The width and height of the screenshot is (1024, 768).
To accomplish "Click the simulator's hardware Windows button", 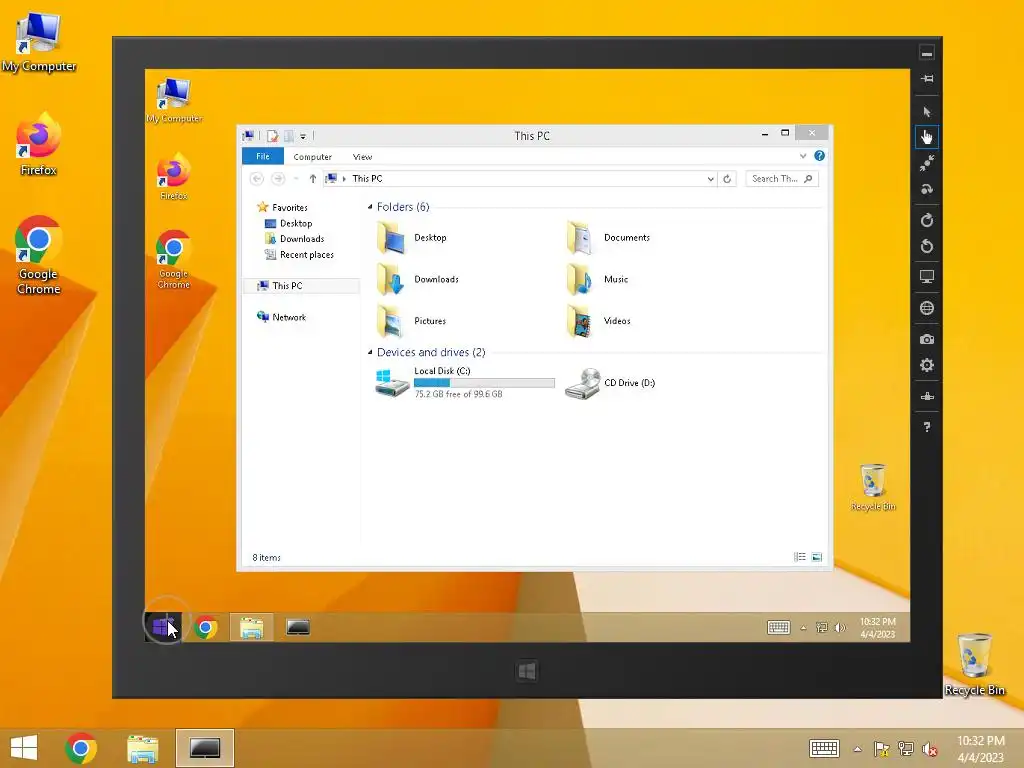I will (527, 671).
